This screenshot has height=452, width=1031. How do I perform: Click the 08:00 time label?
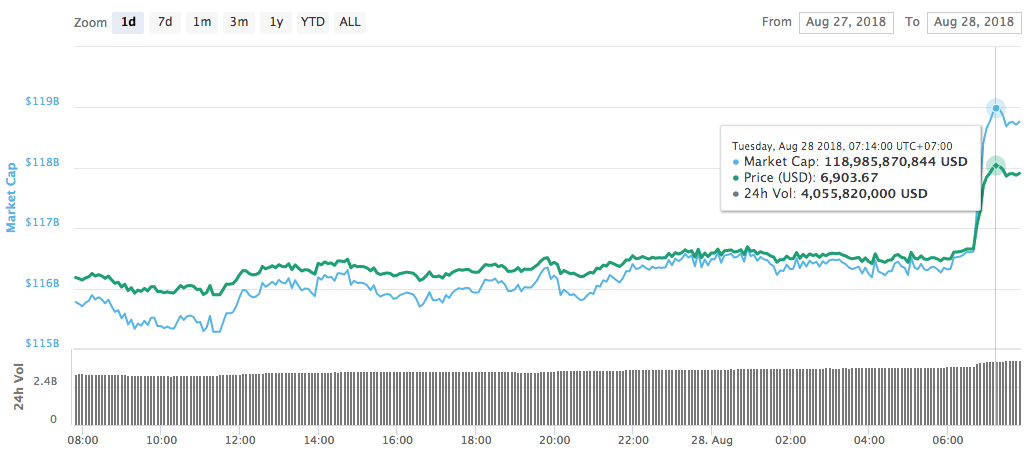[x=84, y=439]
